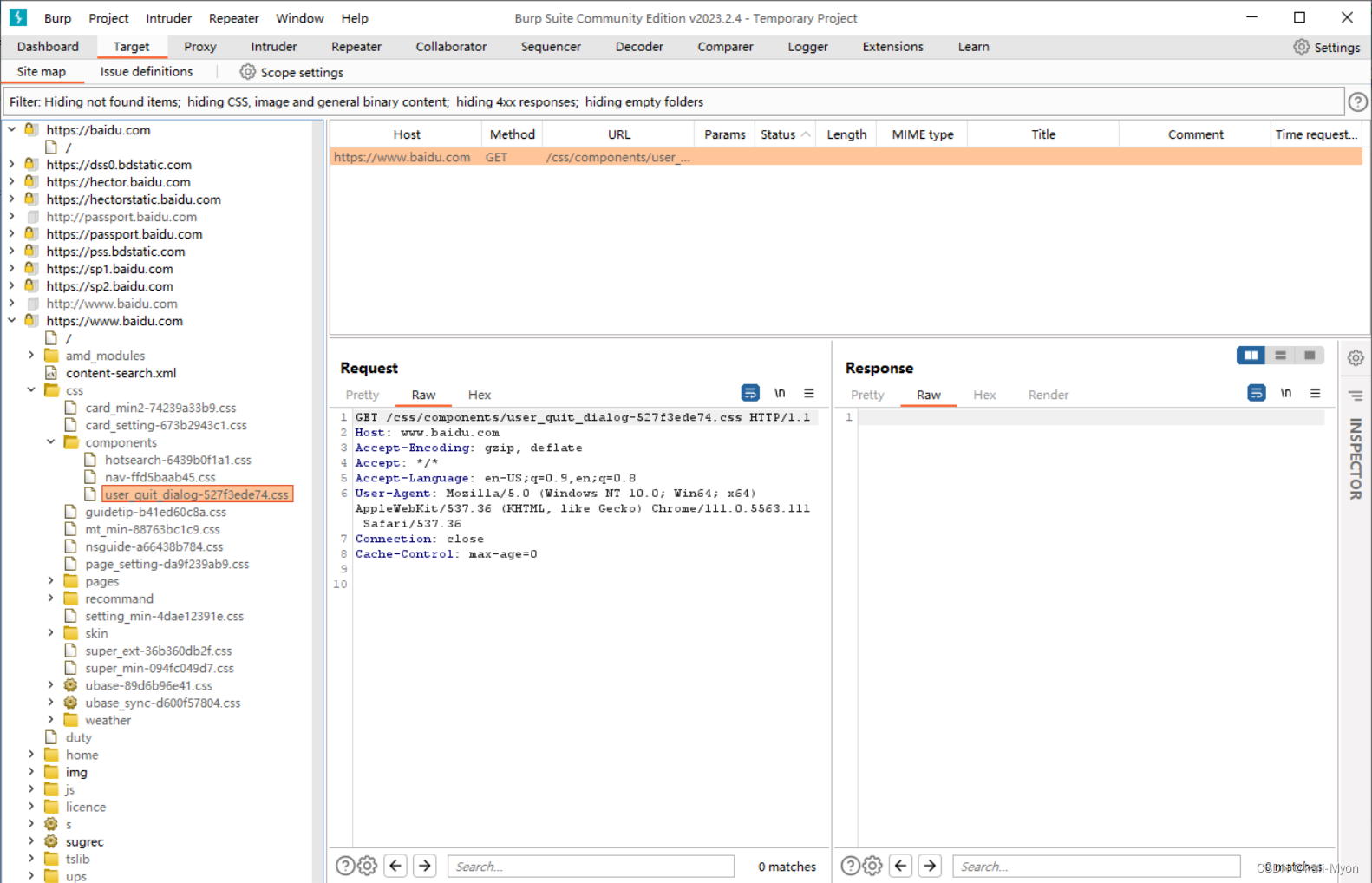Go to next Request search match
The height and width of the screenshot is (883, 1372).
point(425,866)
